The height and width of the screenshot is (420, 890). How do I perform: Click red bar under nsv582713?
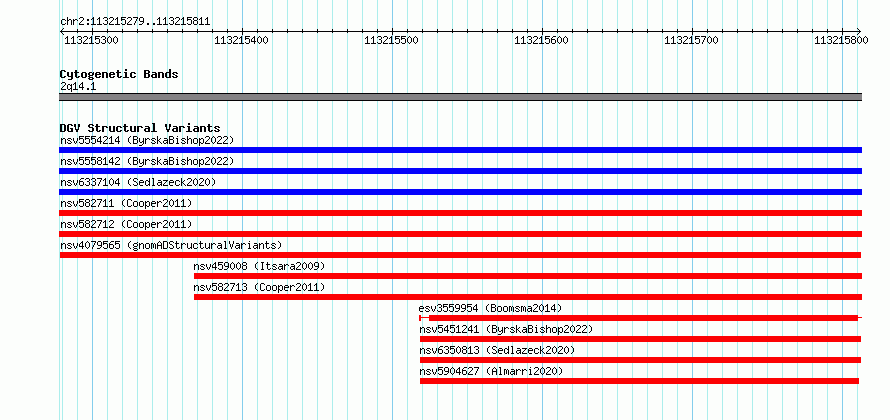pos(528,297)
